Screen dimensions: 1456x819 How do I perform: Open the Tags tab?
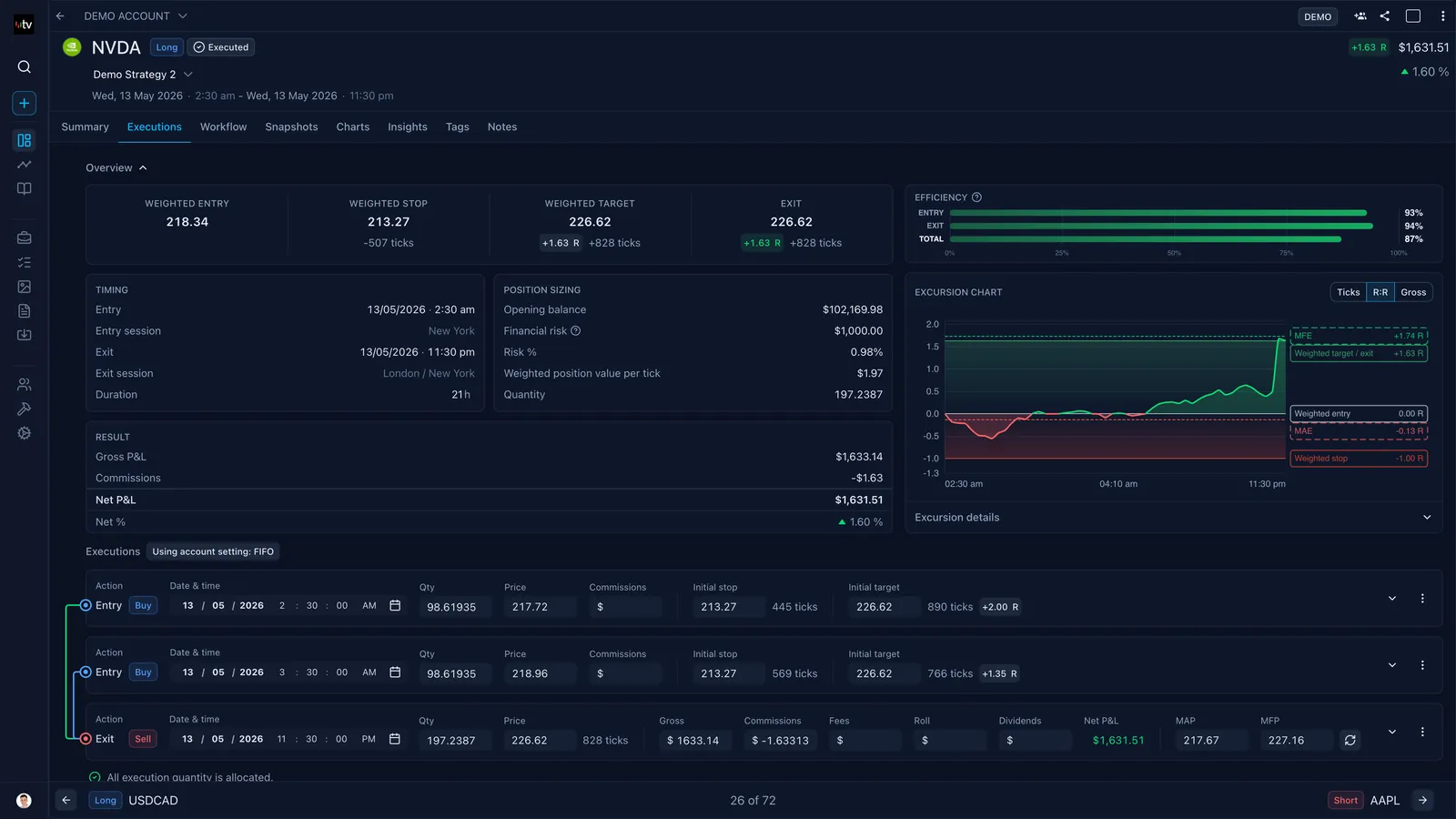(457, 126)
